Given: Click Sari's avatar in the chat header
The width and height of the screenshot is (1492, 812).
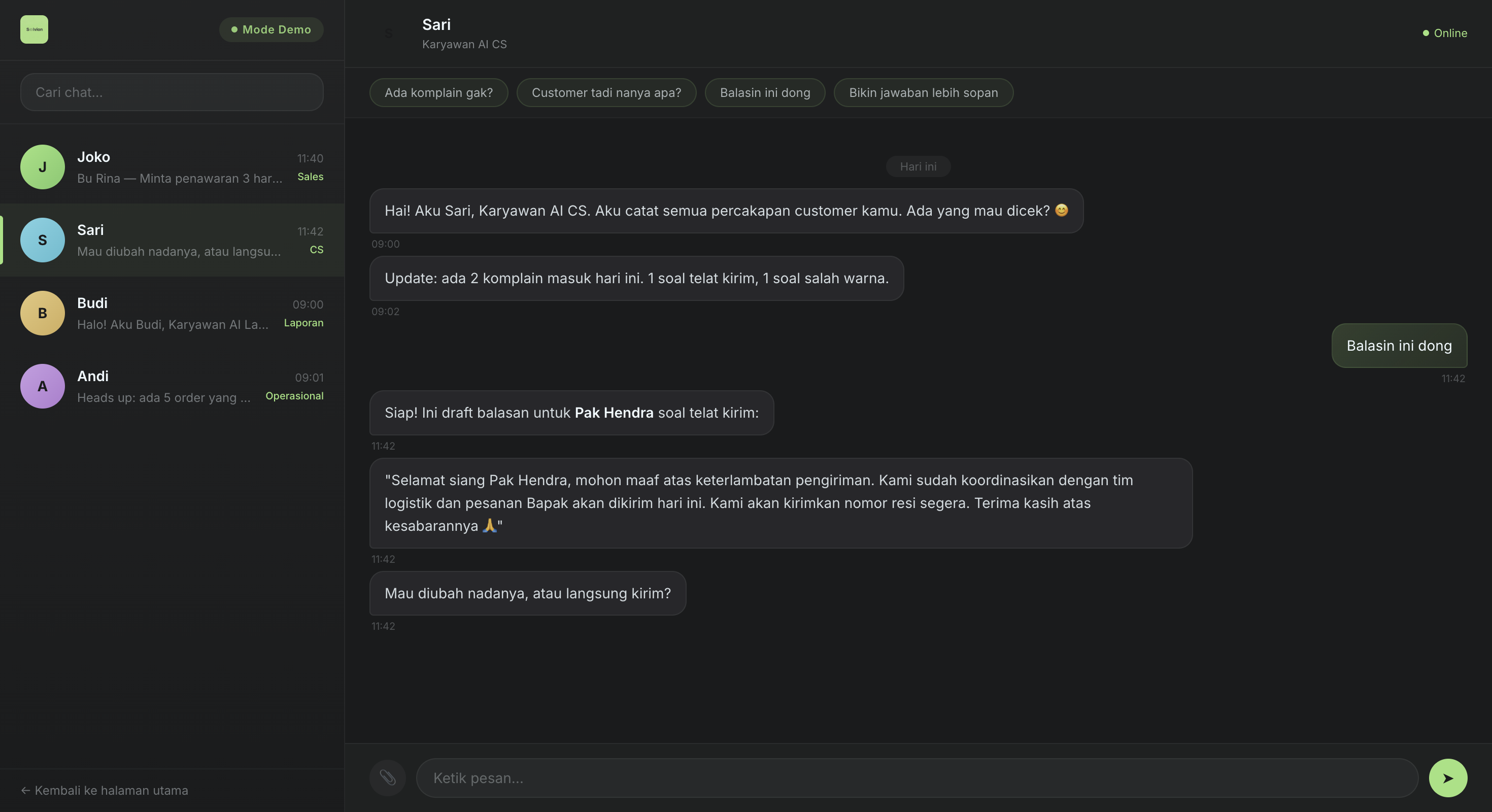Looking at the screenshot, I should coord(389,33).
